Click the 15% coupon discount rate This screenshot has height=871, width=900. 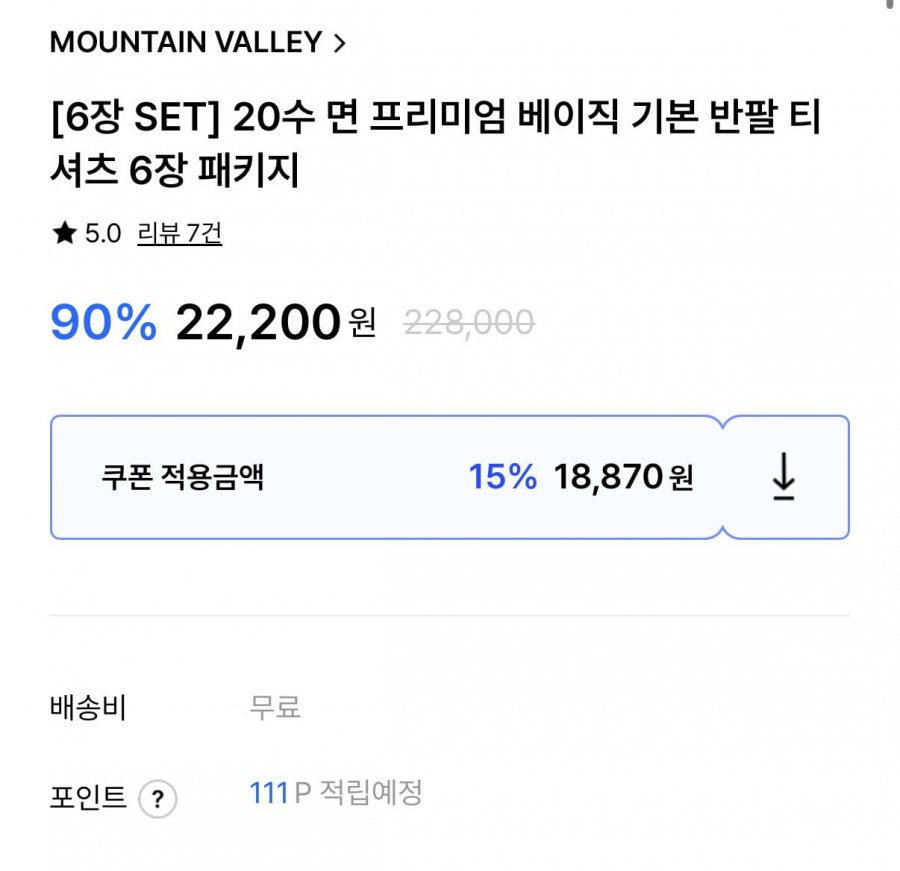tap(502, 478)
